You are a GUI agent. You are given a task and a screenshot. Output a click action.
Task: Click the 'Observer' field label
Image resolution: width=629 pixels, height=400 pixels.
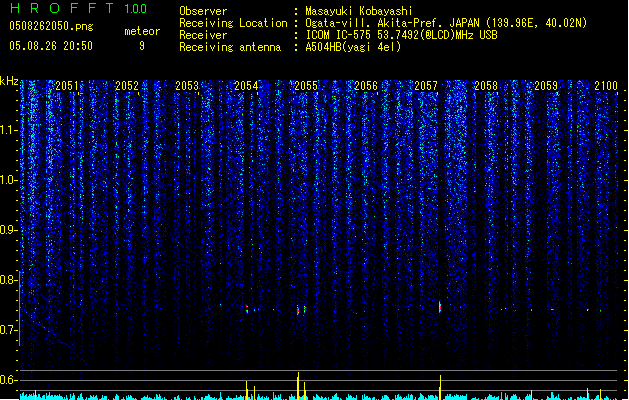[x=203, y=11]
